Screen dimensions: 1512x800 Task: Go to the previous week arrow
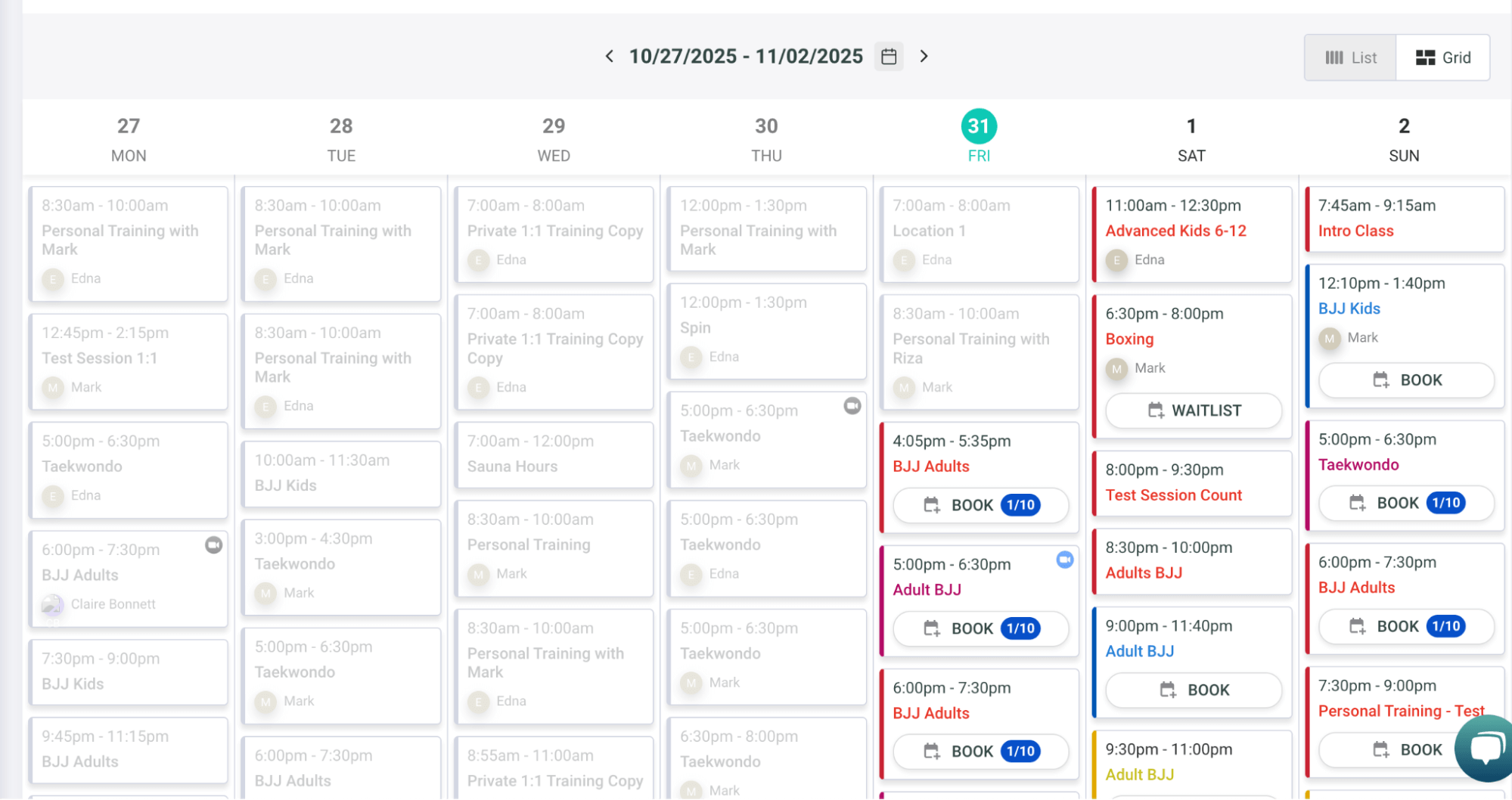(x=610, y=56)
